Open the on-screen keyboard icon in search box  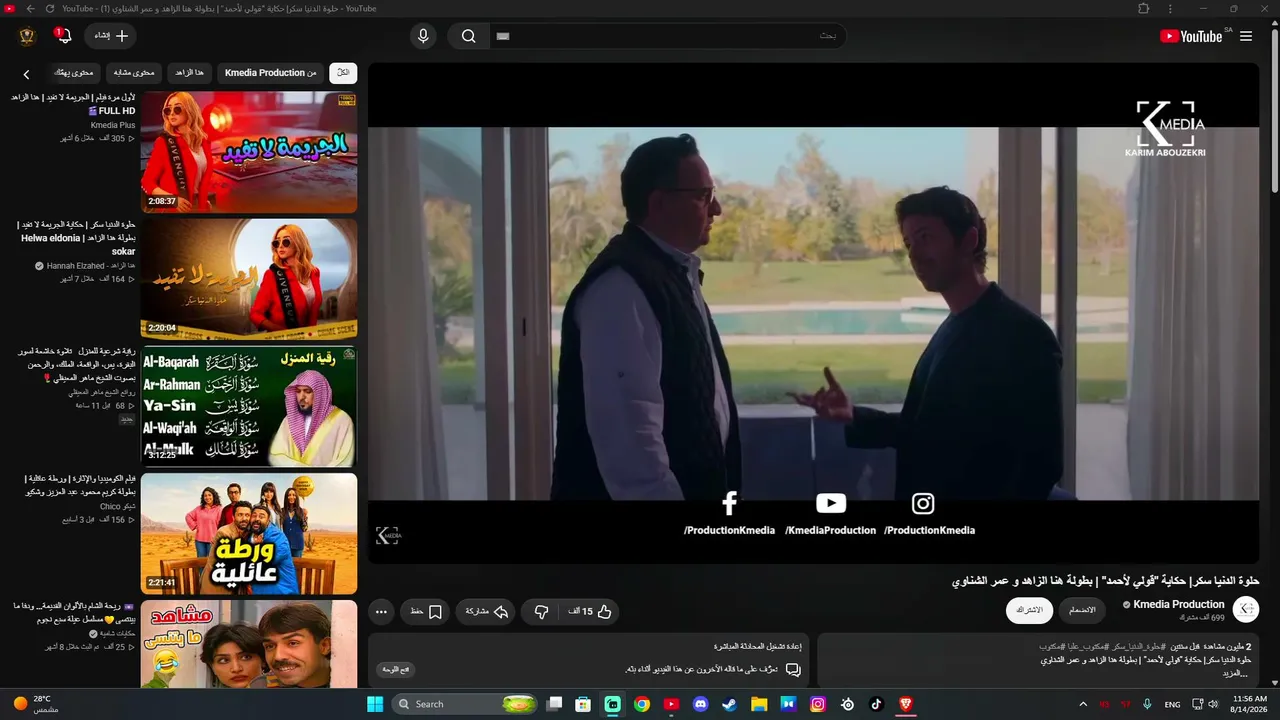pos(503,36)
